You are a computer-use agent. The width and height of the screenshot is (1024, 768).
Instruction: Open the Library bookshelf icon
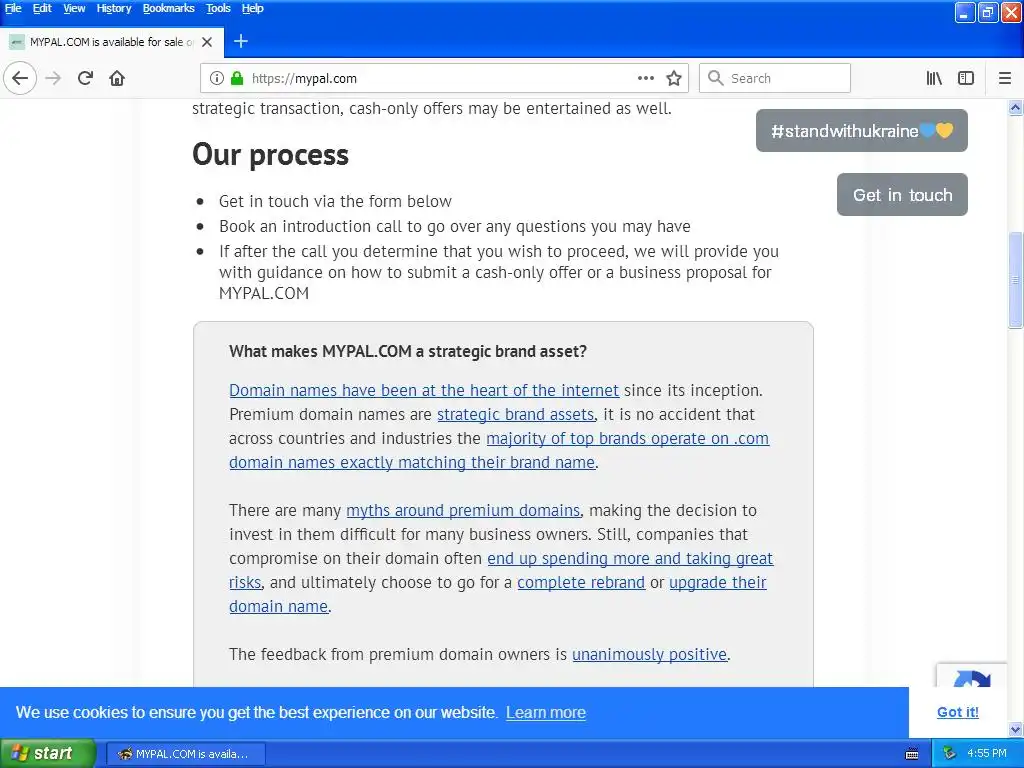point(934,78)
